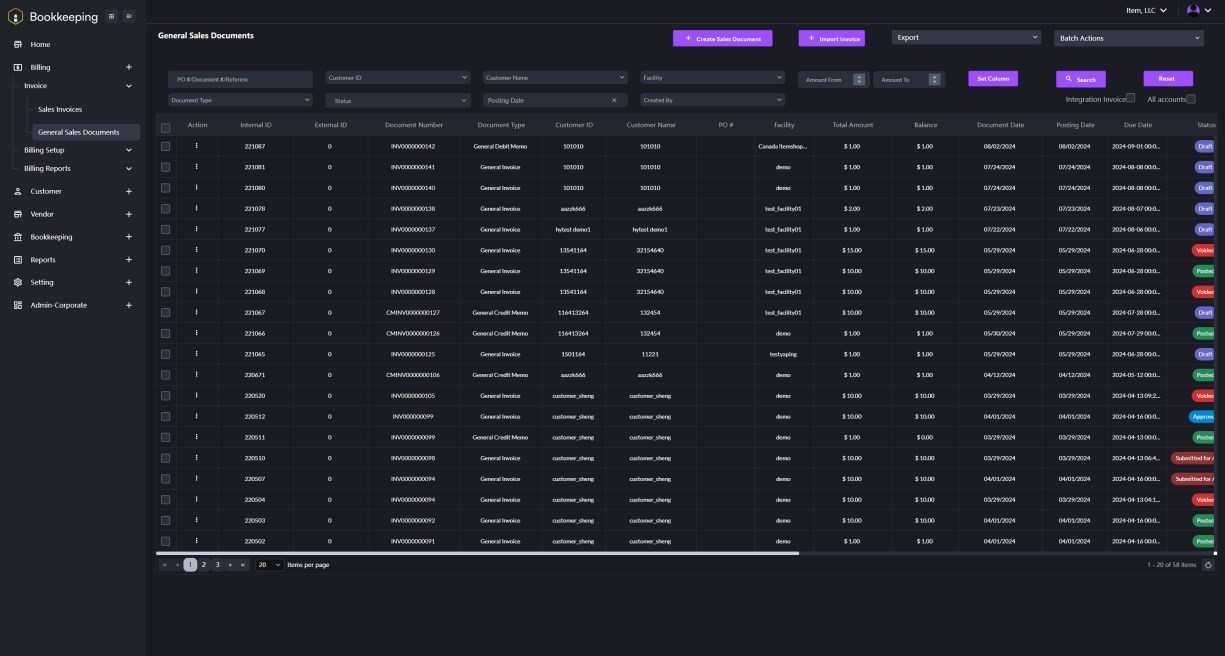Click the kebab action menu on row 221087
The width and height of the screenshot is (1225, 656).
(x=196, y=145)
